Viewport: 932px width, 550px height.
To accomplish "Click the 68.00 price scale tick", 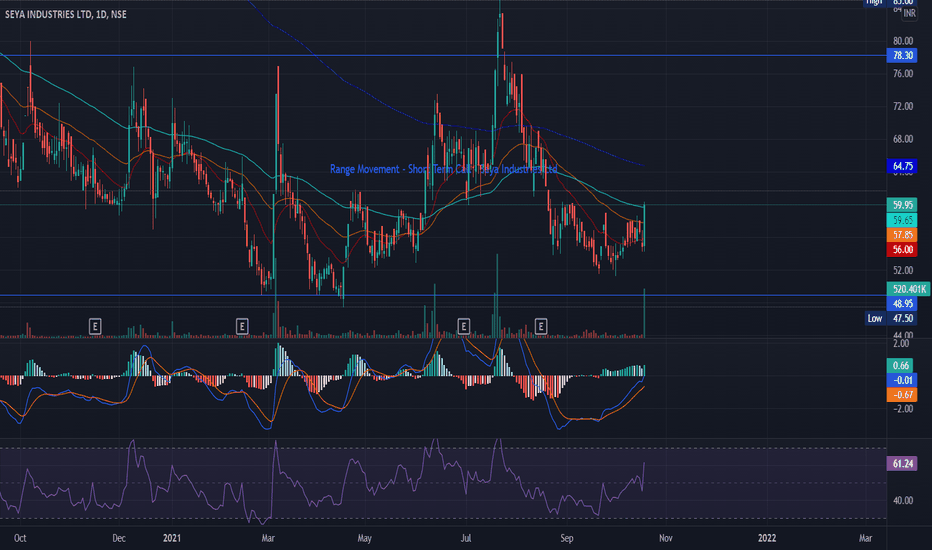I will (x=903, y=139).
